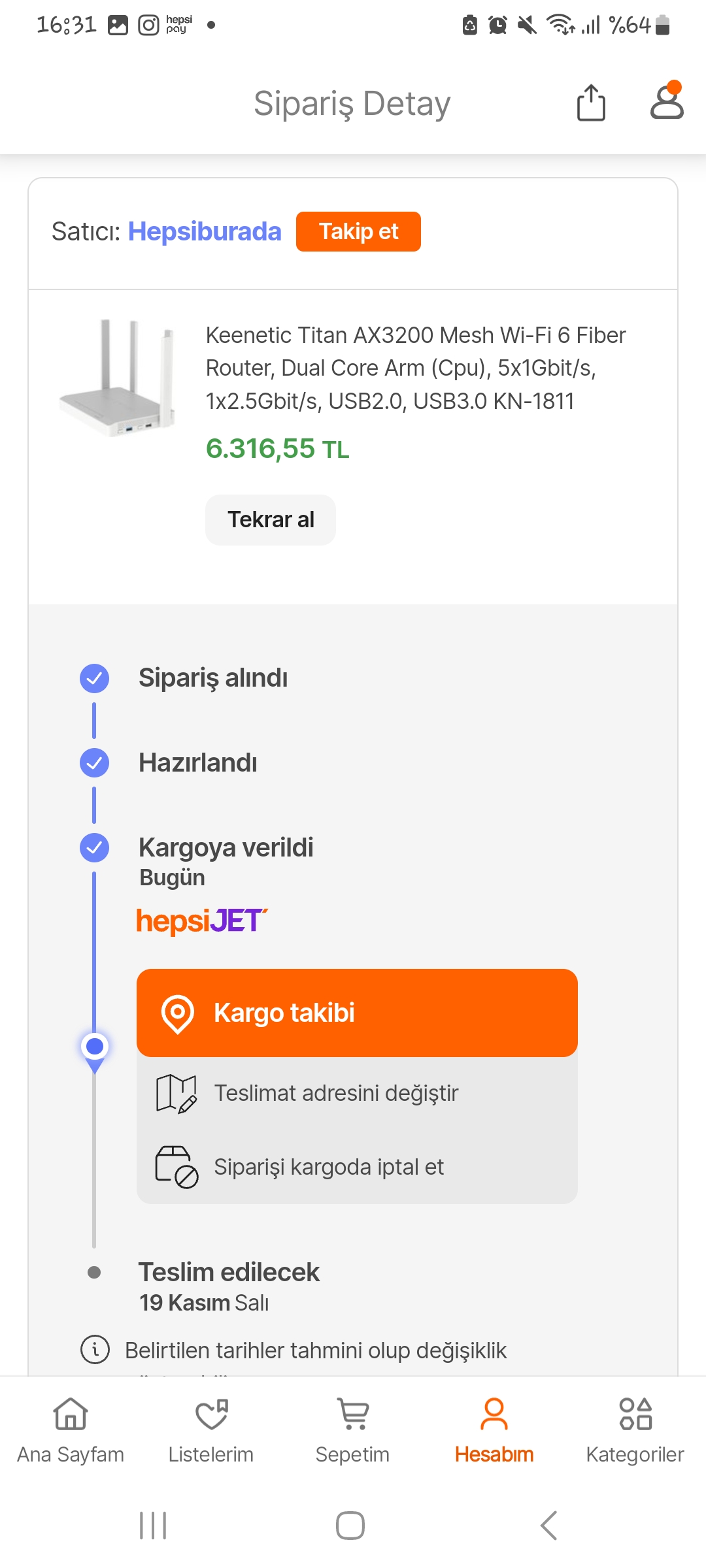Follow seller with Takip et button

pyautogui.click(x=358, y=231)
